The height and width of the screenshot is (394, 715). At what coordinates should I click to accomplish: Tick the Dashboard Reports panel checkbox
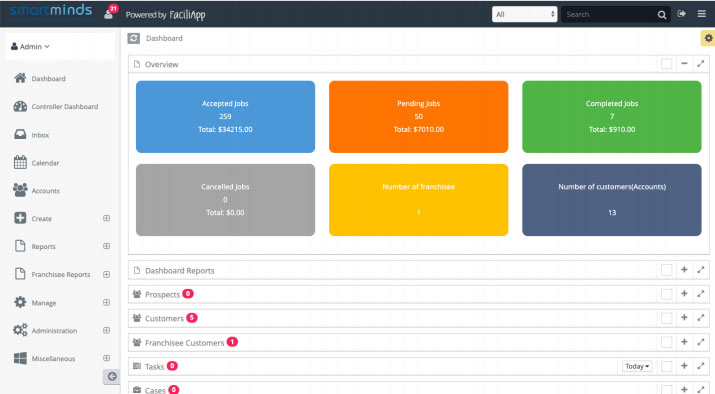click(666, 270)
